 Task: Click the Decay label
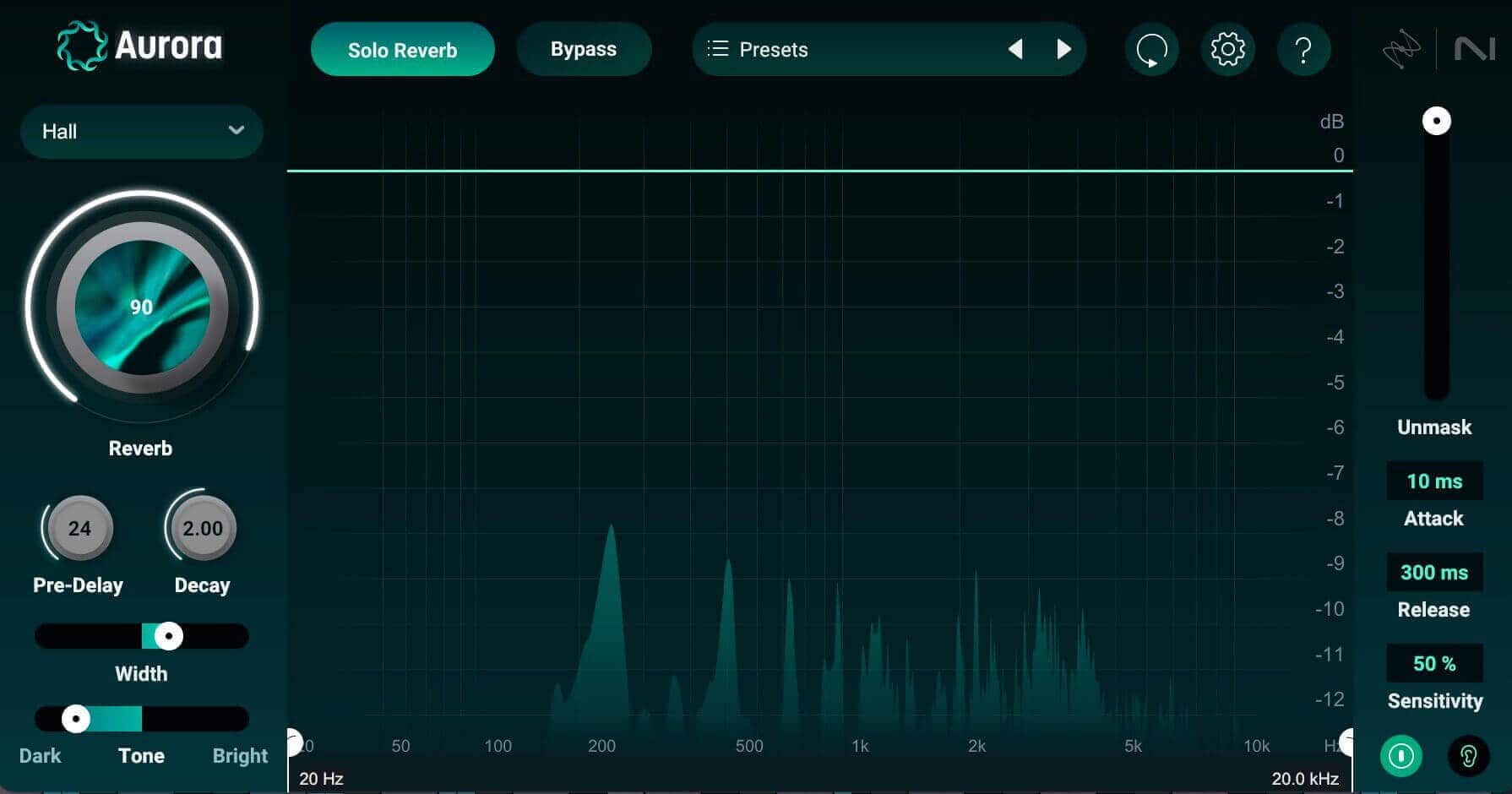202,585
